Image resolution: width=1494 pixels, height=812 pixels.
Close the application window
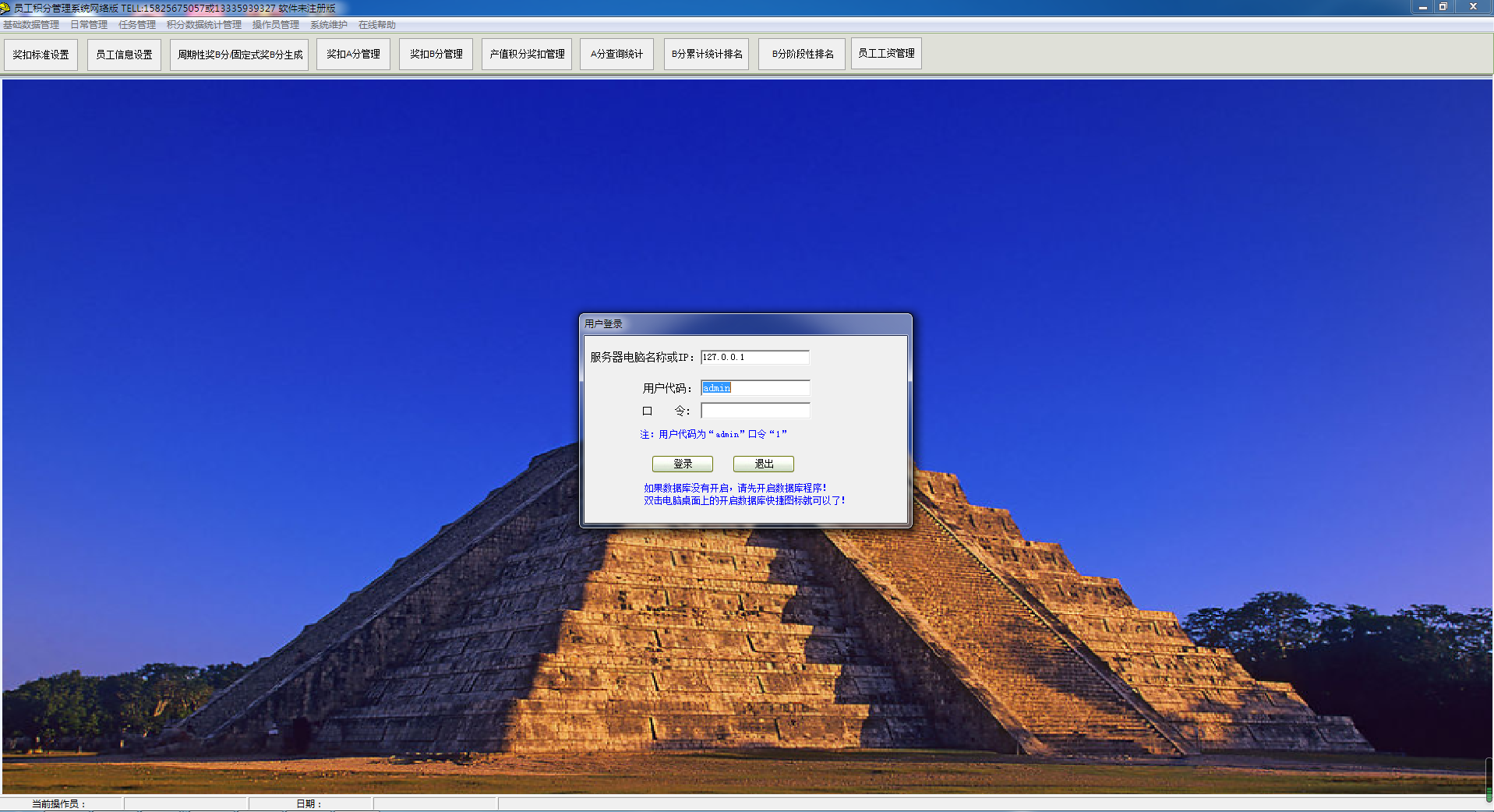coord(1473,7)
